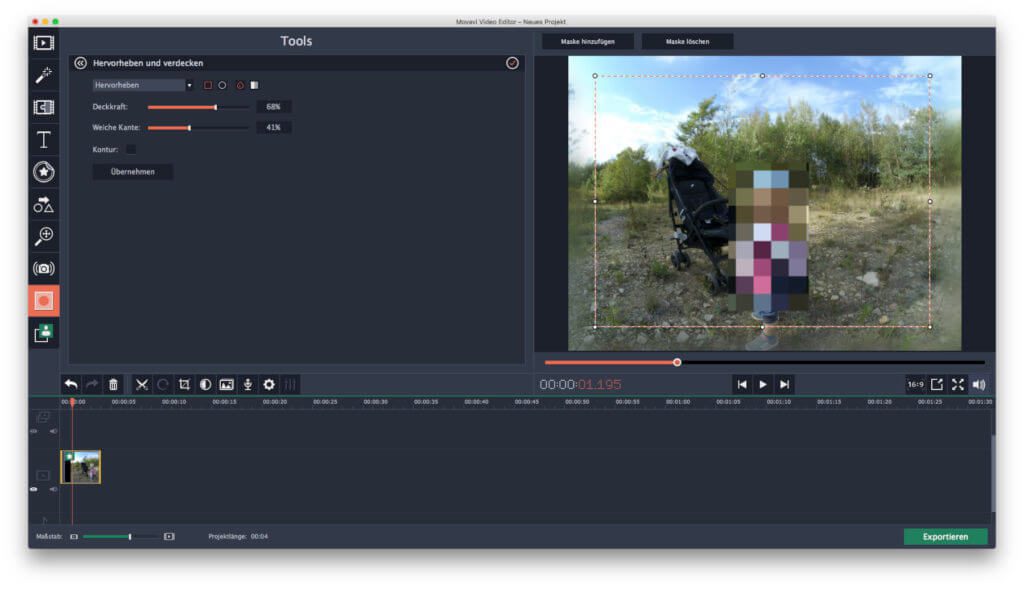Play the video preview
1024x589 pixels.
(763, 384)
